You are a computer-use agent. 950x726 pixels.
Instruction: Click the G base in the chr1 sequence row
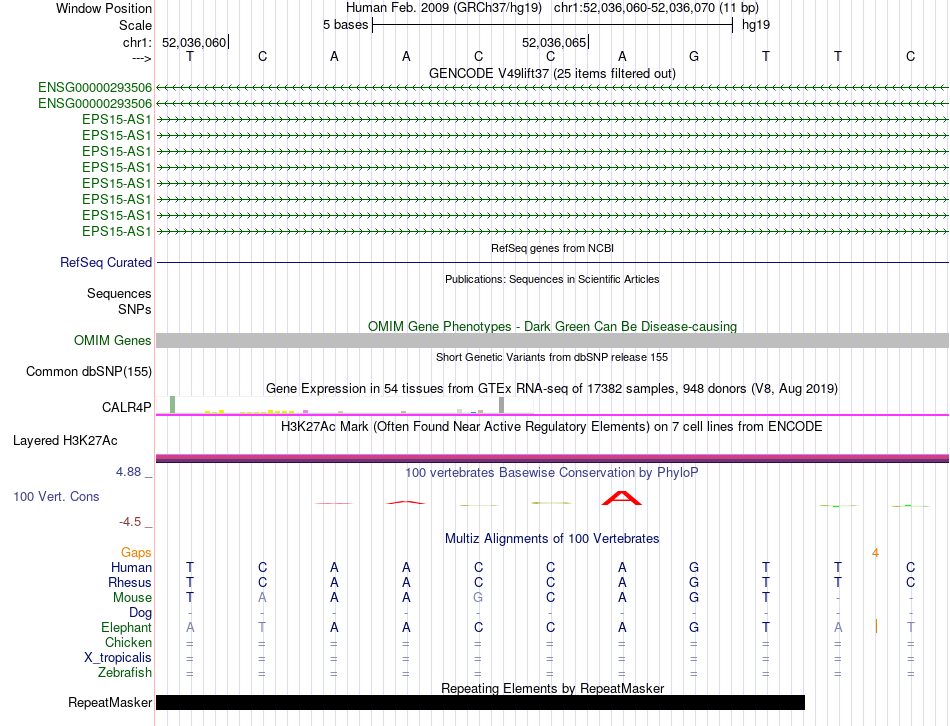[x=694, y=56]
